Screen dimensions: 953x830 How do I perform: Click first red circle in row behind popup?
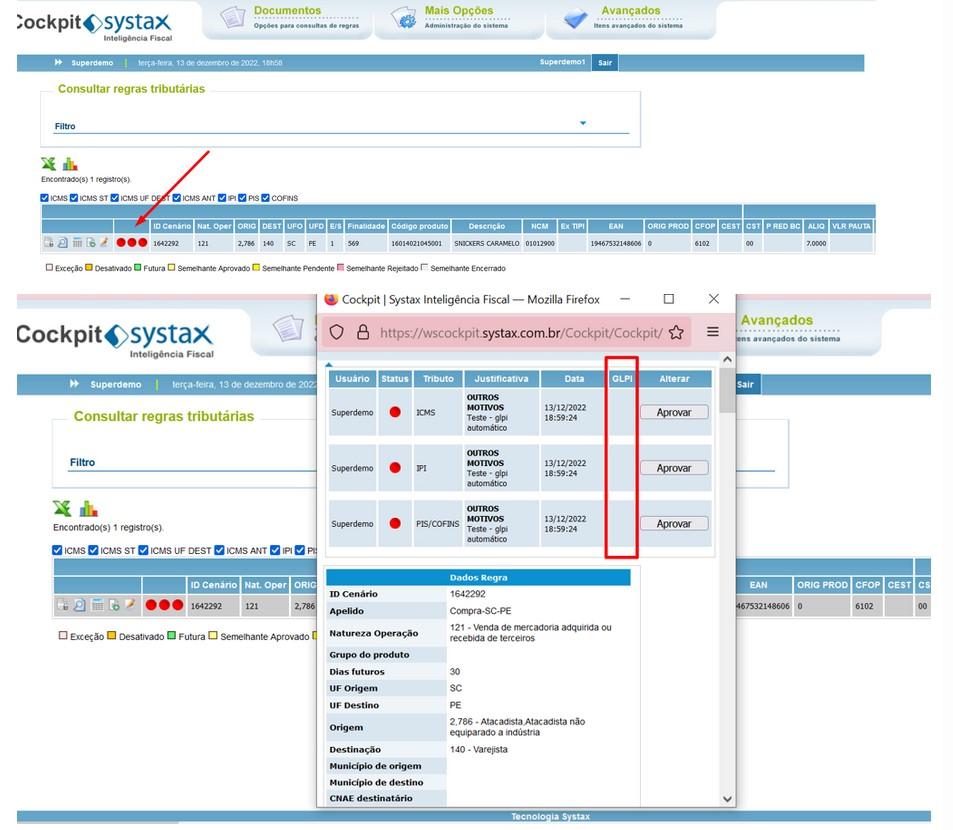[151, 605]
